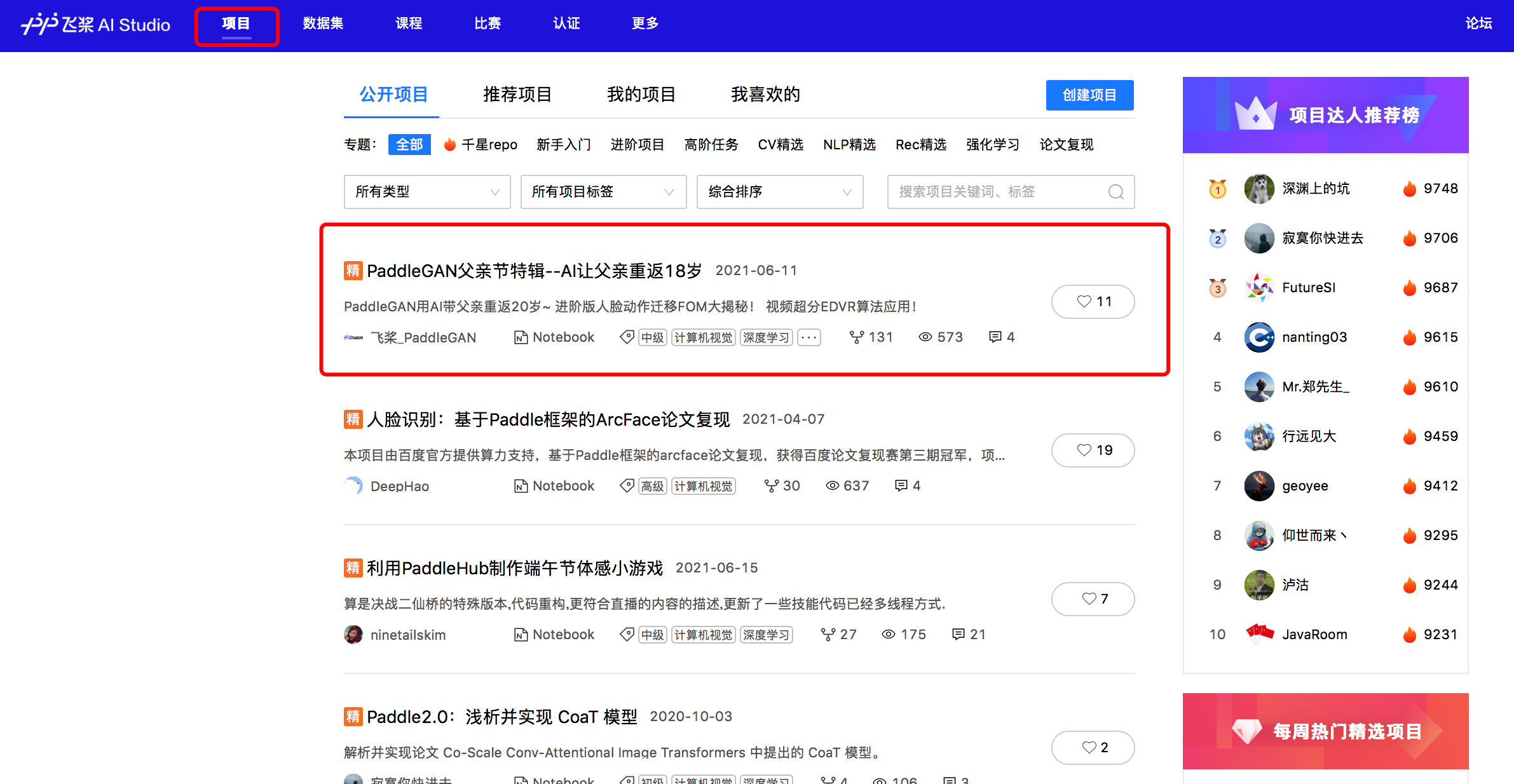Open the 综合排序 sort dropdown
The height and width of the screenshot is (784, 1514).
(779, 192)
